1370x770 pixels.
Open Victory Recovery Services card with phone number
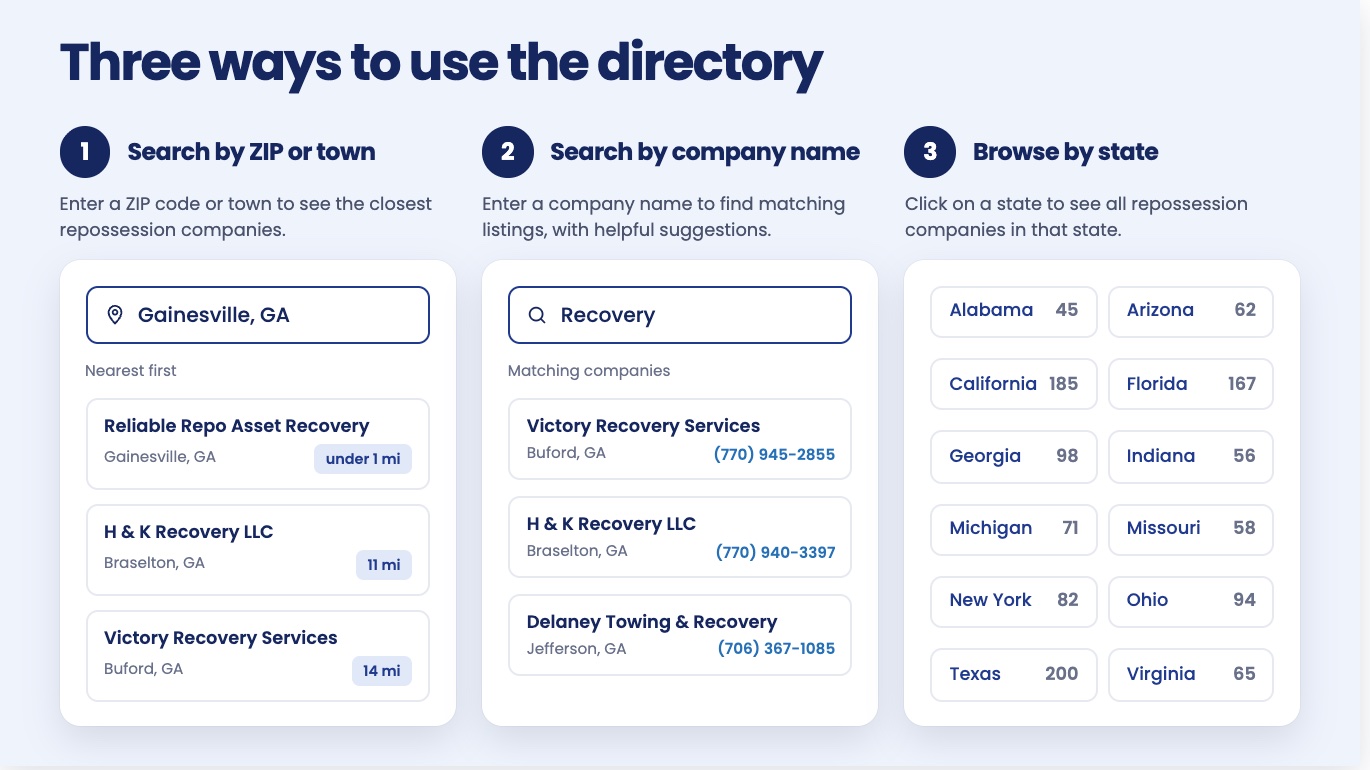pos(680,439)
